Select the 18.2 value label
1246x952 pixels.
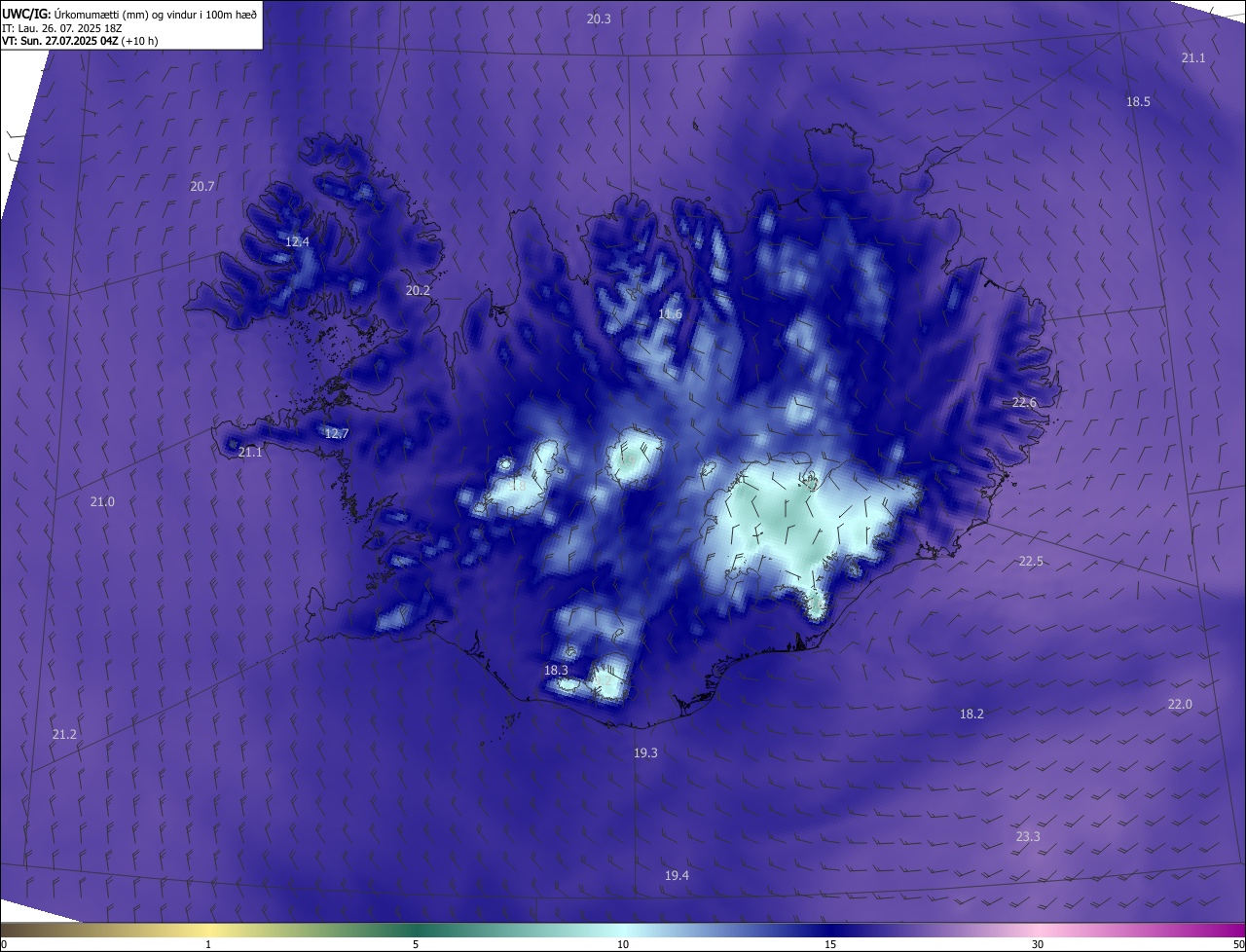click(971, 714)
